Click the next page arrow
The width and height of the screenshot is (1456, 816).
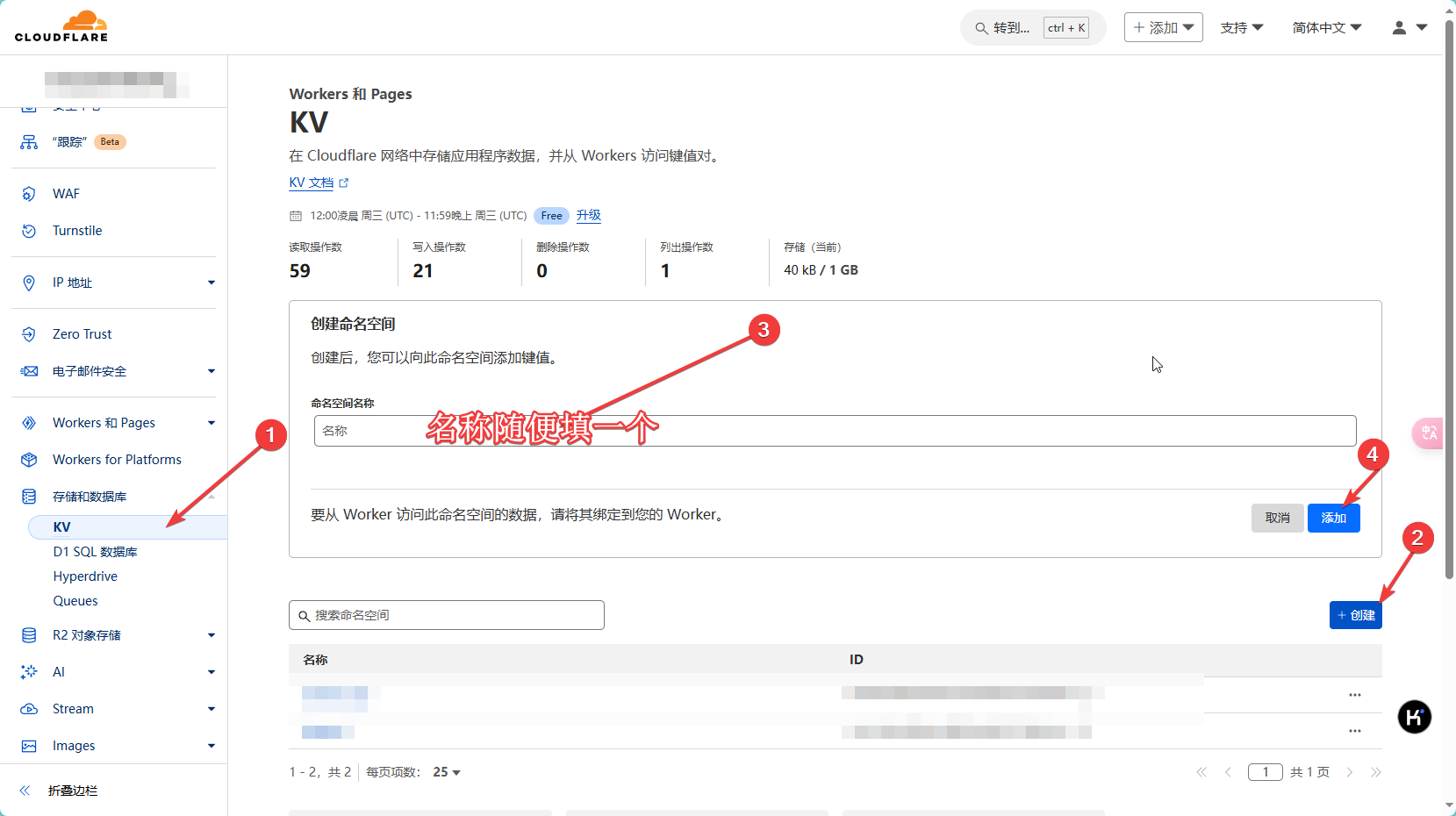(x=1350, y=772)
